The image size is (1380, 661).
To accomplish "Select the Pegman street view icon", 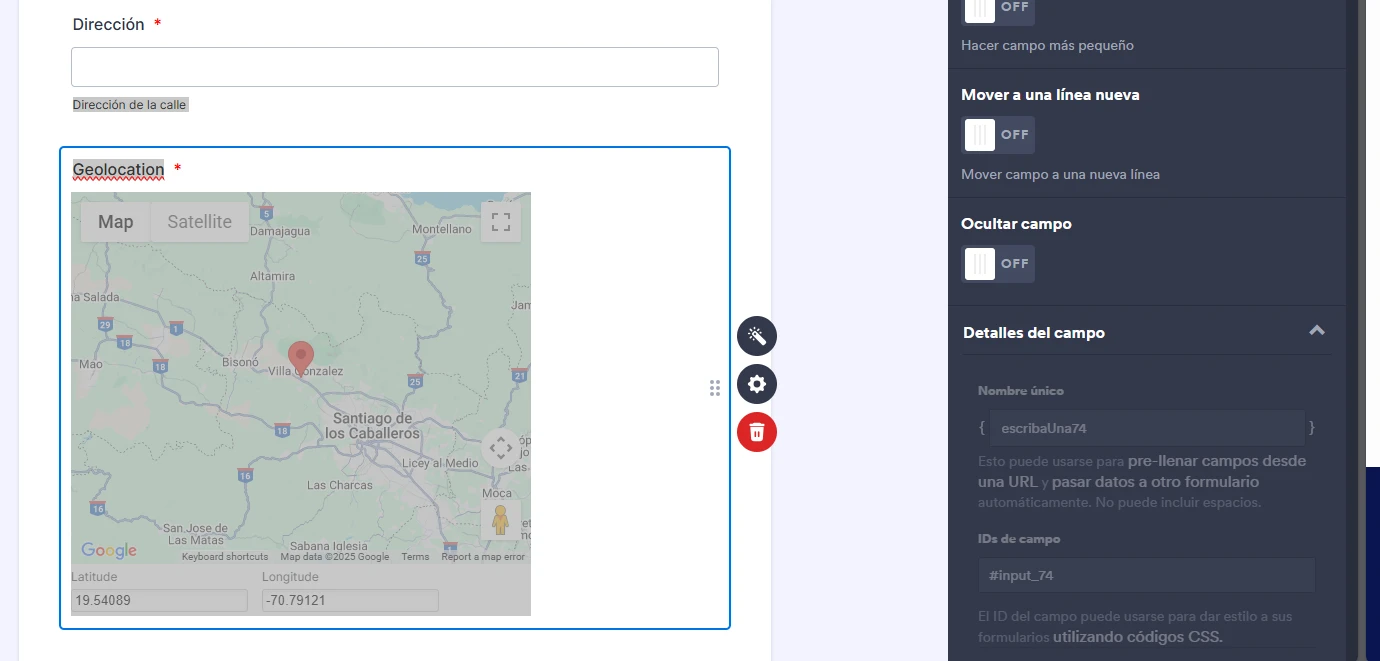I will click(500, 520).
